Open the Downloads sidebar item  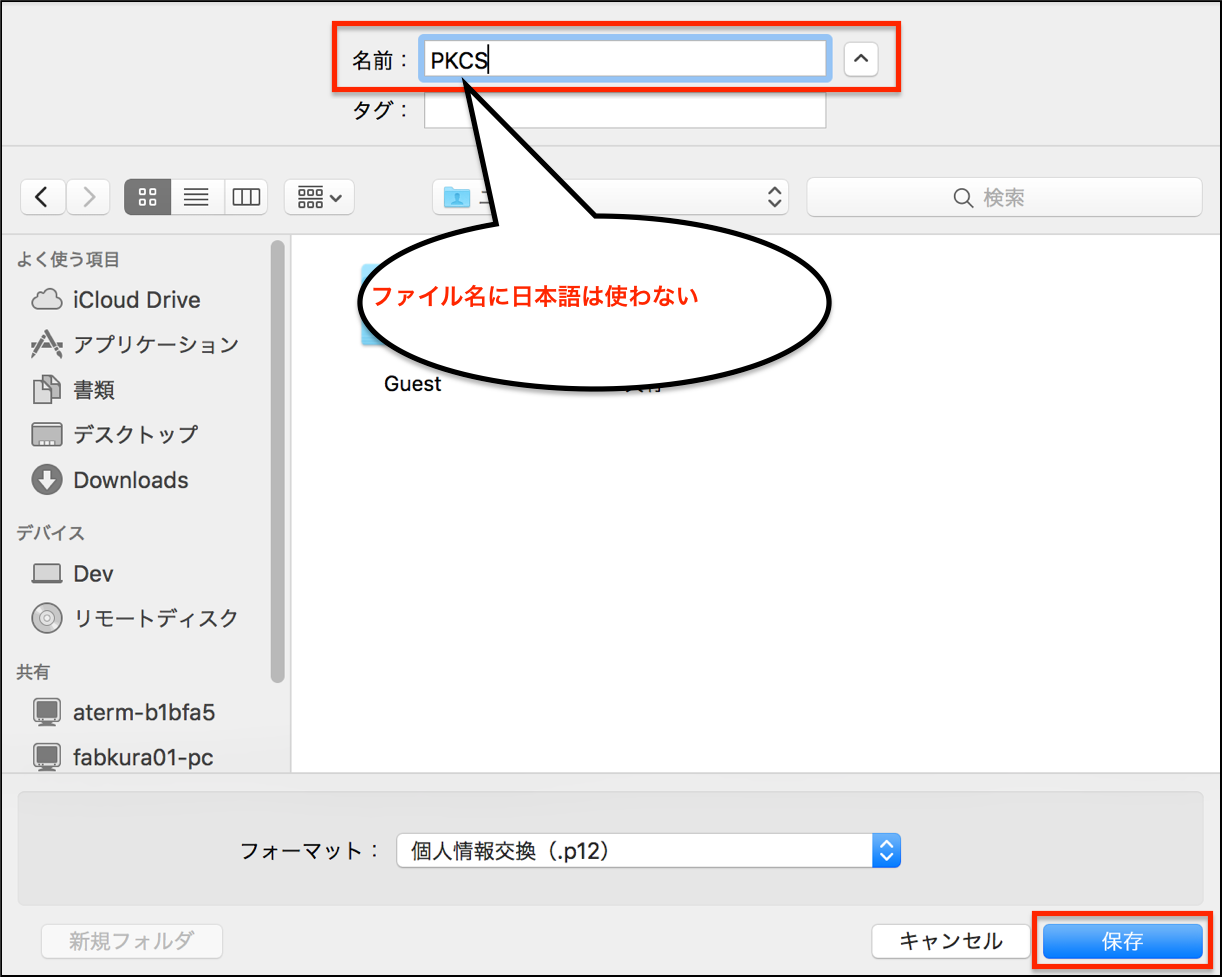point(127,480)
